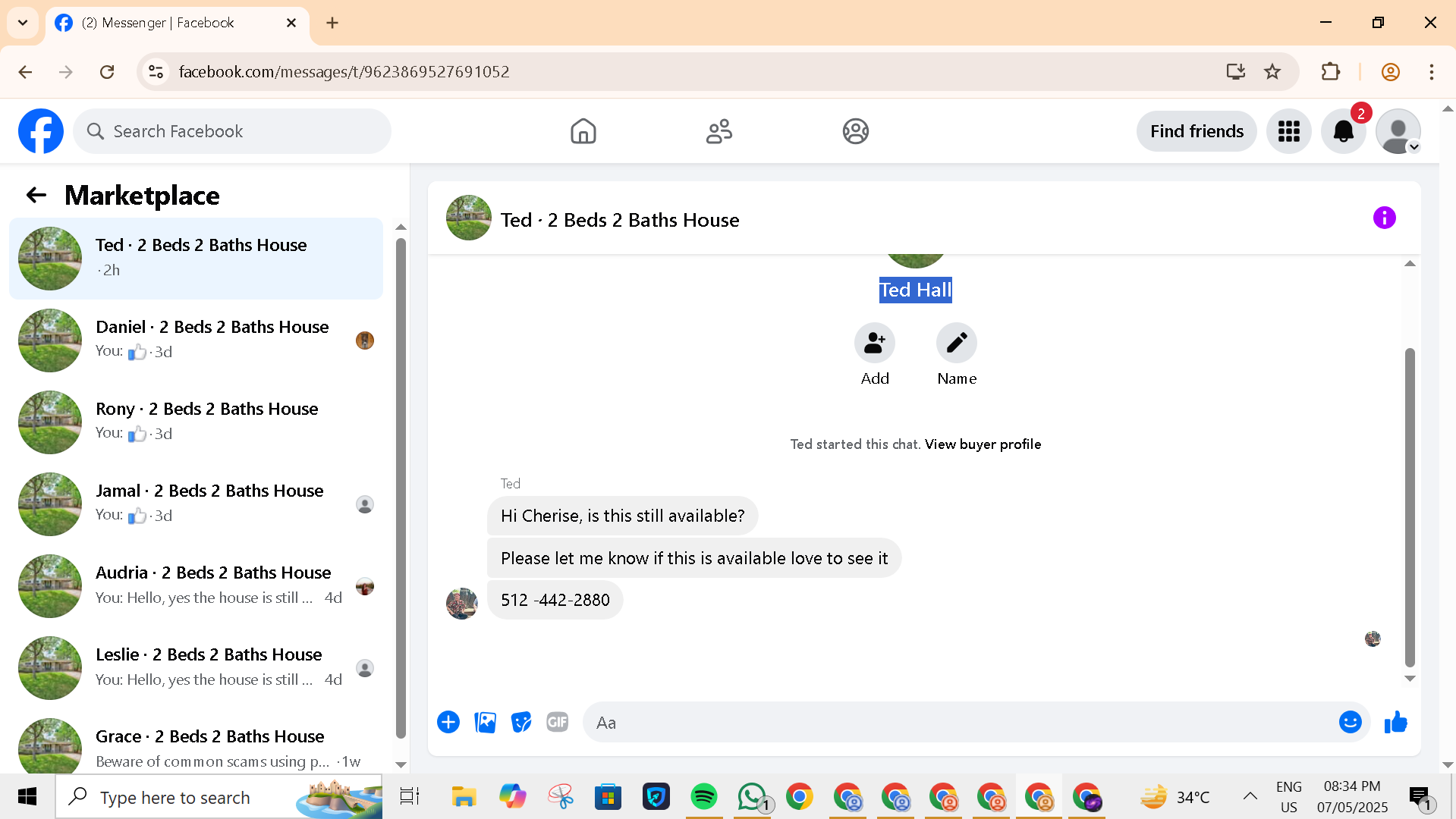
Task: Open more actions plus icon
Action: coord(448,722)
